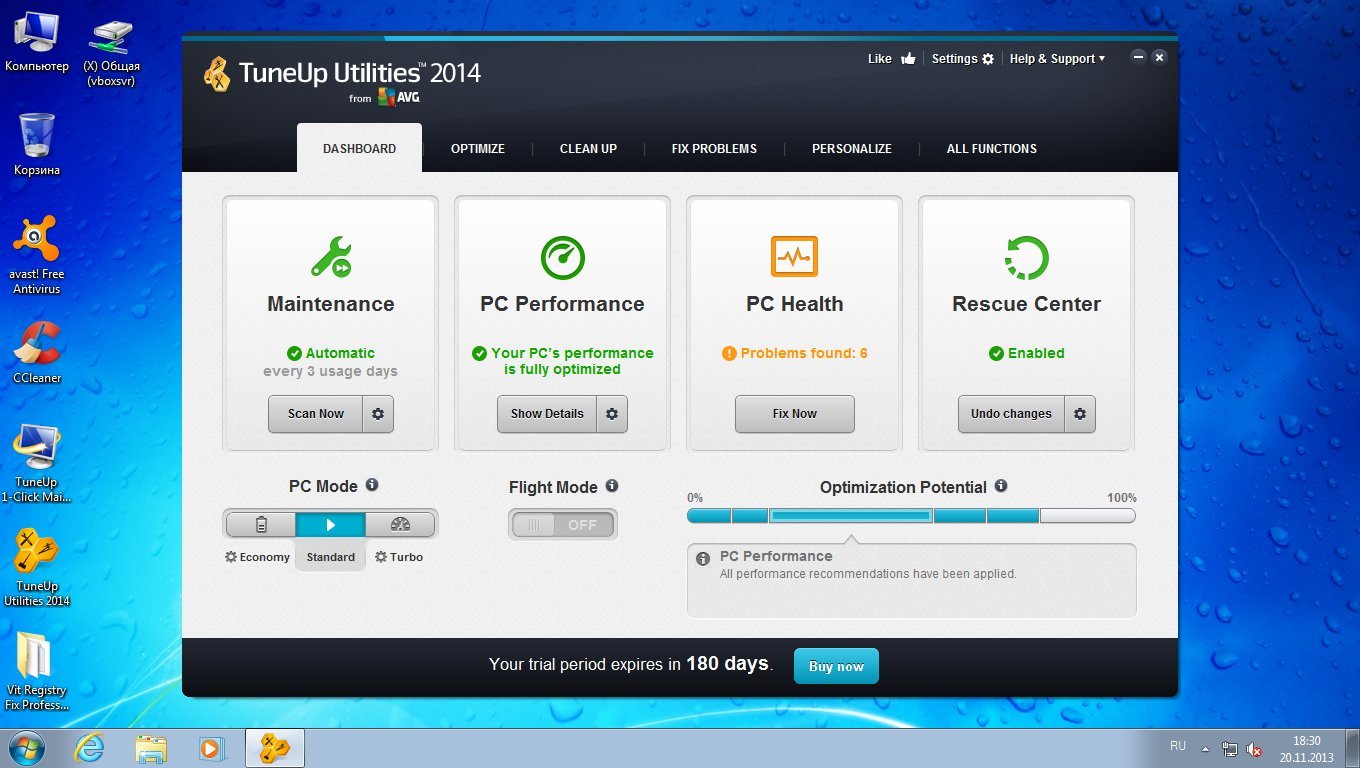Open Vit Registry Fix folder on desktop
This screenshot has width=1360, height=768.
point(37,671)
